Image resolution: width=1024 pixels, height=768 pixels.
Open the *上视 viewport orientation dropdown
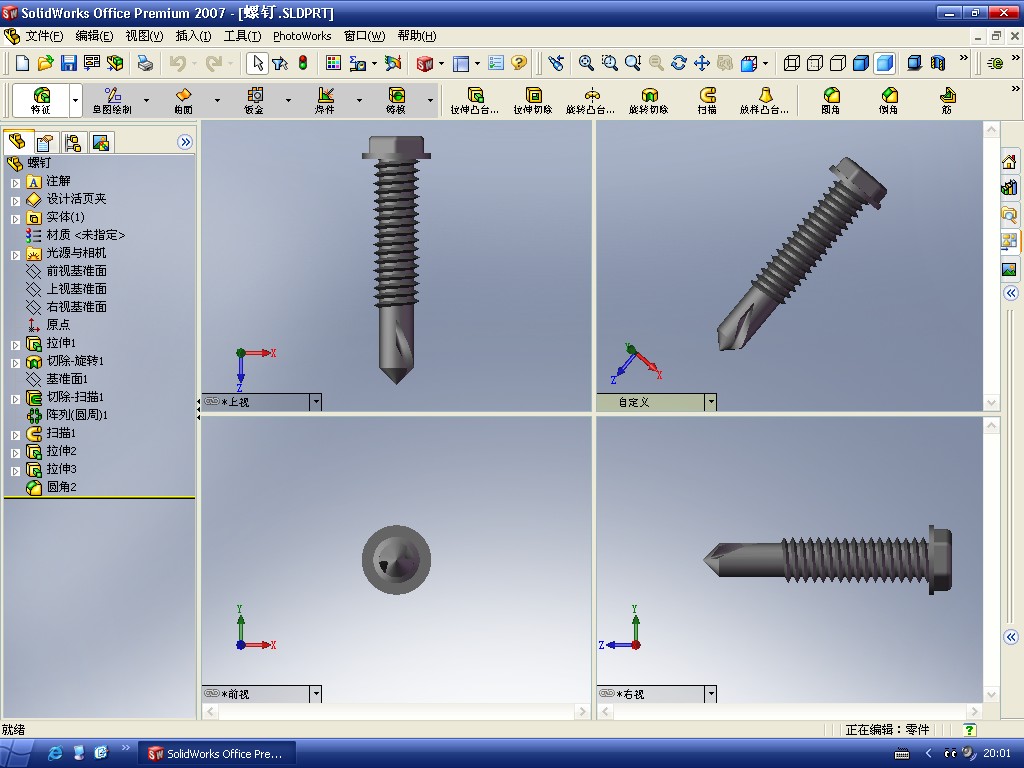(315, 402)
